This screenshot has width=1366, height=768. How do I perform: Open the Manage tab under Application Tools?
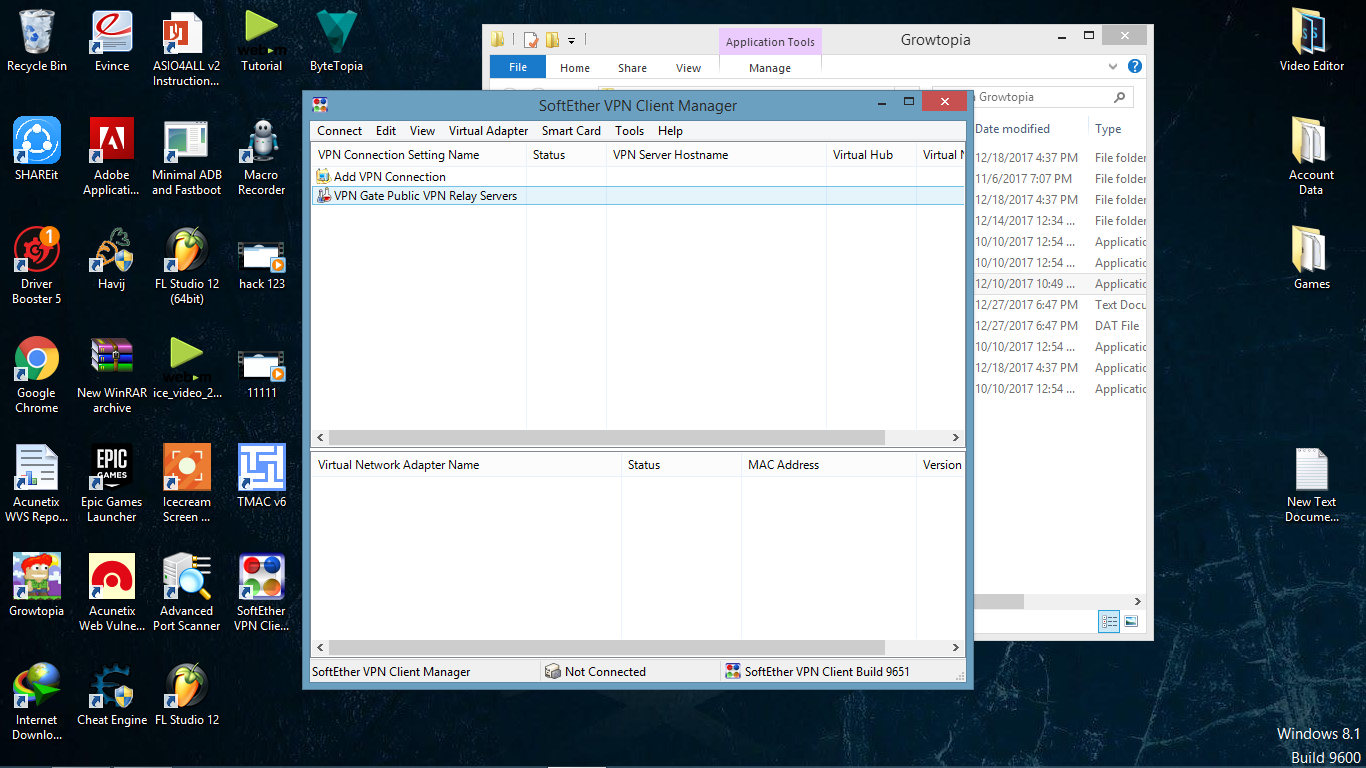[770, 68]
